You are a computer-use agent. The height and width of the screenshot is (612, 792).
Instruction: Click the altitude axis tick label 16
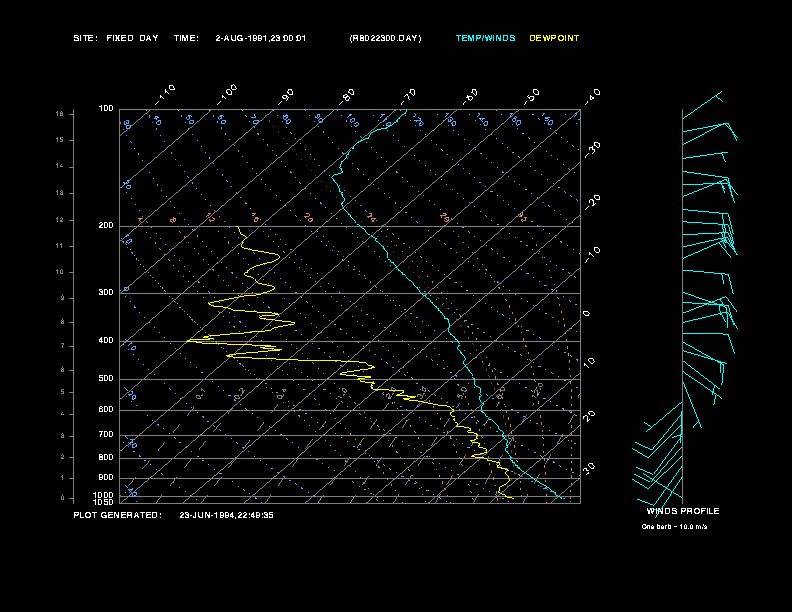60,114
